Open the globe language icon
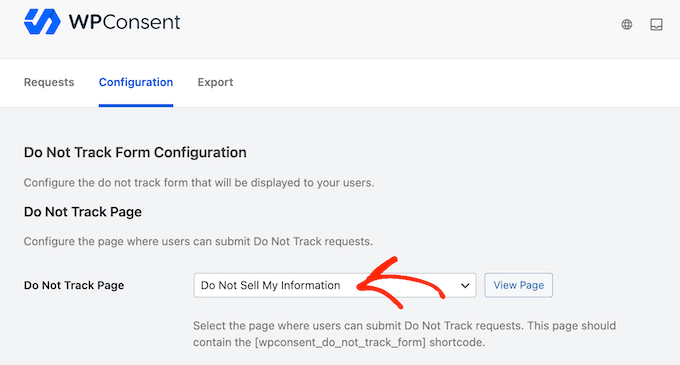The height and width of the screenshot is (365, 680). coord(627,24)
